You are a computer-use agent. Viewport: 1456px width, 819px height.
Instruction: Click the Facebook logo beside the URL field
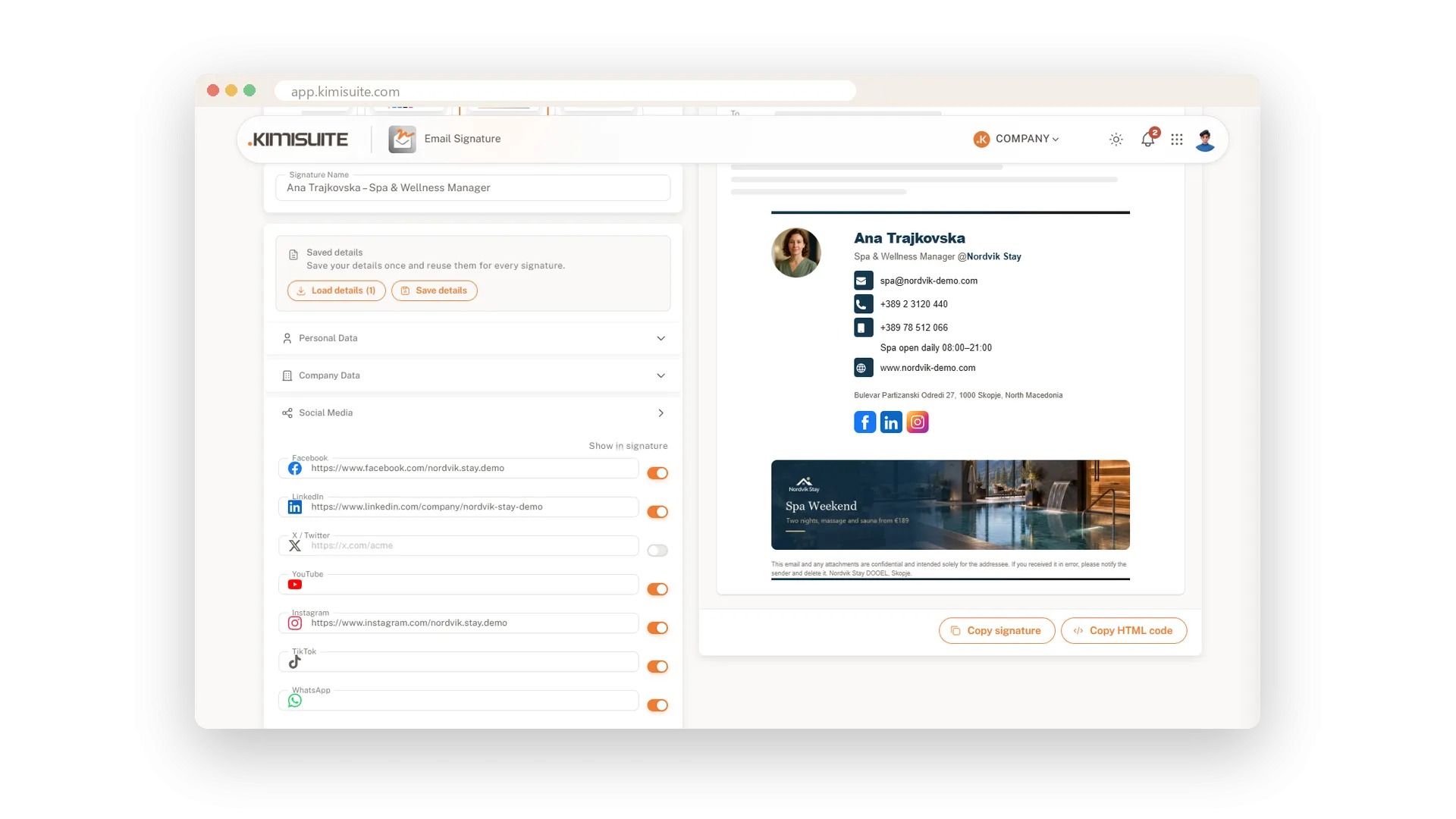coord(295,469)
